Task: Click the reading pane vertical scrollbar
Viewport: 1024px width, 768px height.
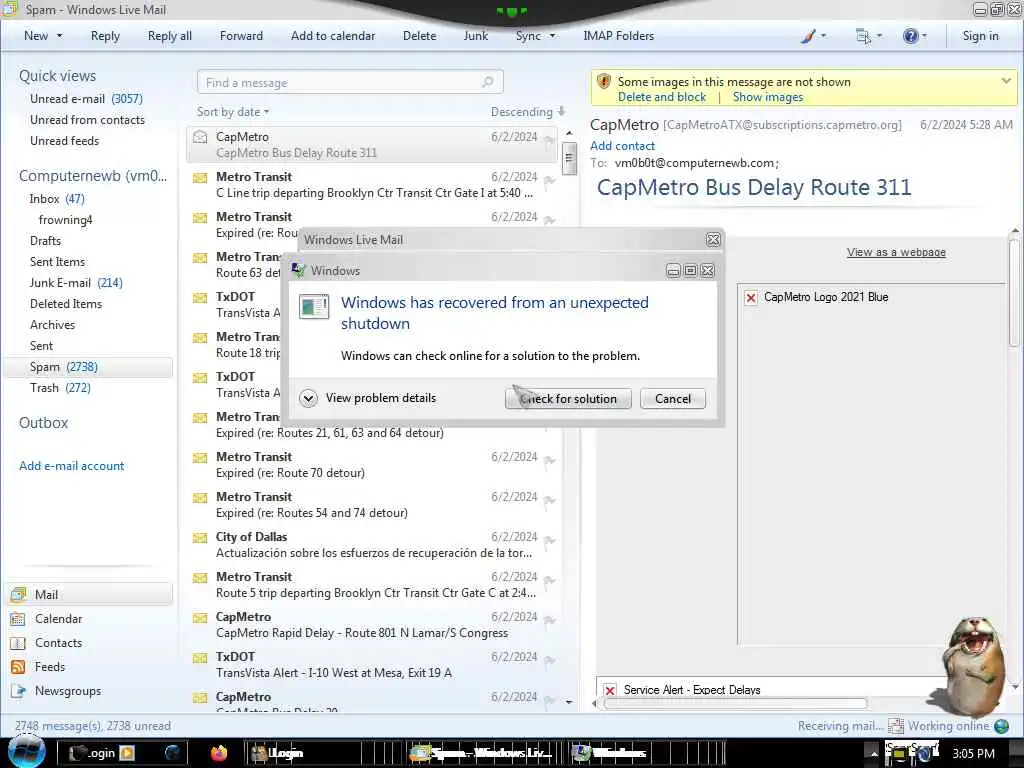Action: pyautogui.click(x=1014, y=293)
